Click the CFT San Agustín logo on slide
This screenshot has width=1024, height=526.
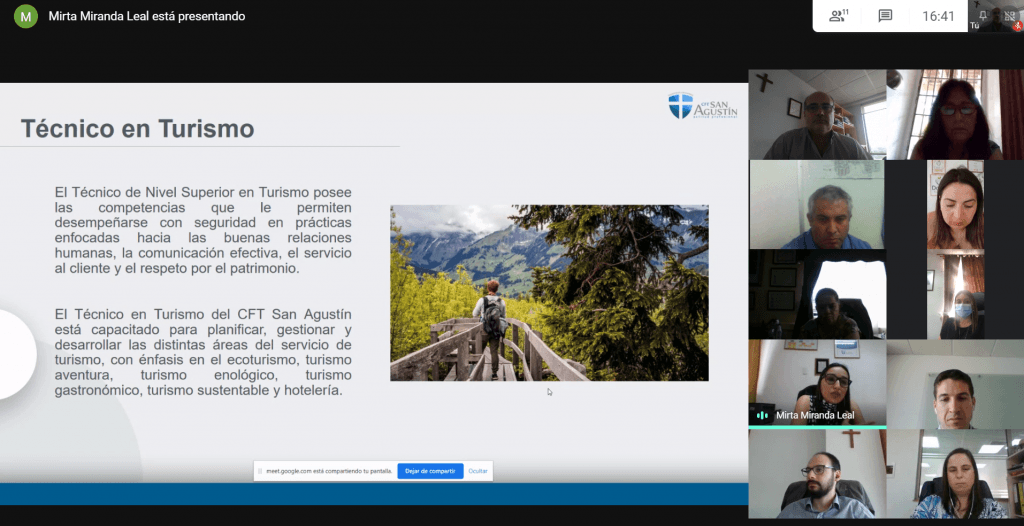pyautogui.click(x=703, y=106)
